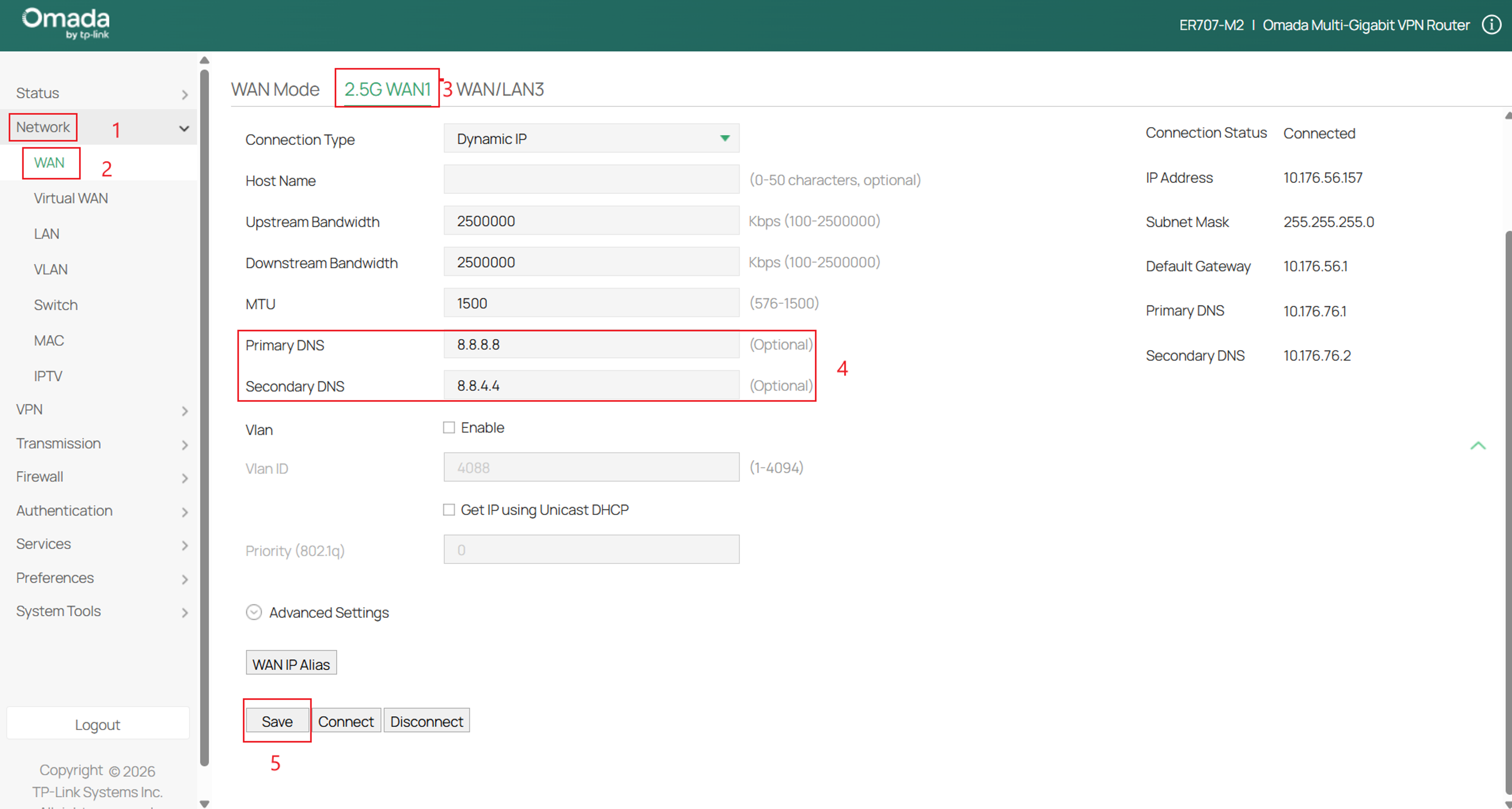This screenshot has height=809, width=1512.
Task: Click the Omada by tp-link logo
Action: click(x=66, y=24)
